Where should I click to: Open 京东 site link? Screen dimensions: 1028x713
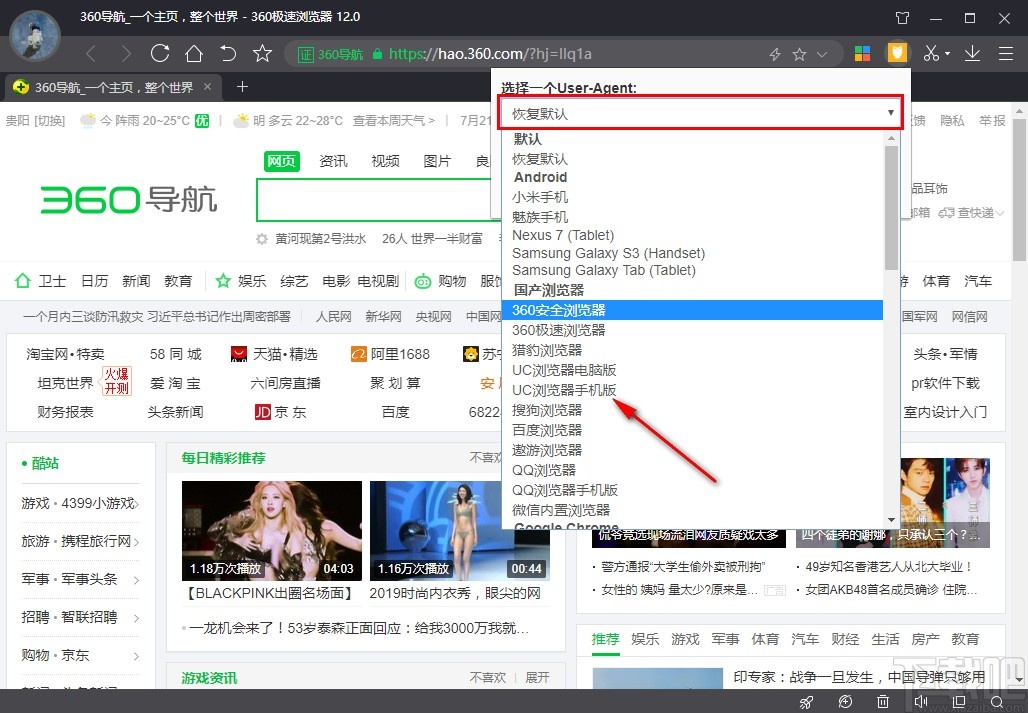click(281, 412)
